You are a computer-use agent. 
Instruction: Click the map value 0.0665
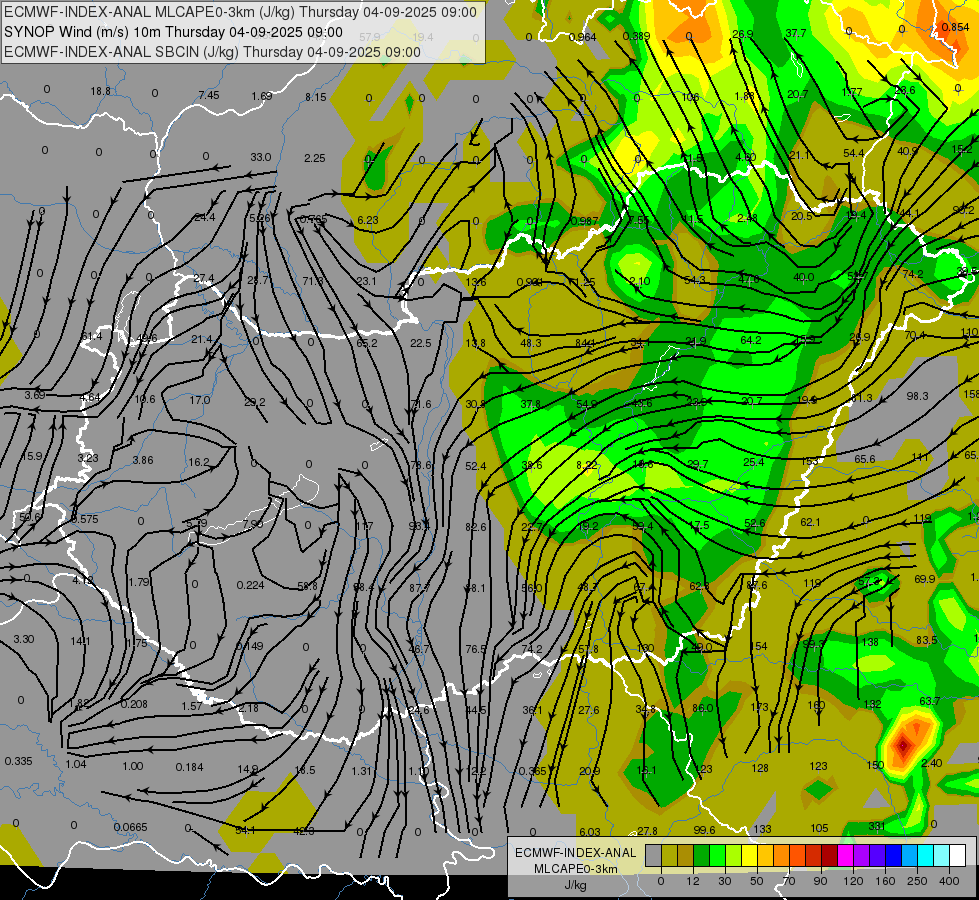(130, 828)
